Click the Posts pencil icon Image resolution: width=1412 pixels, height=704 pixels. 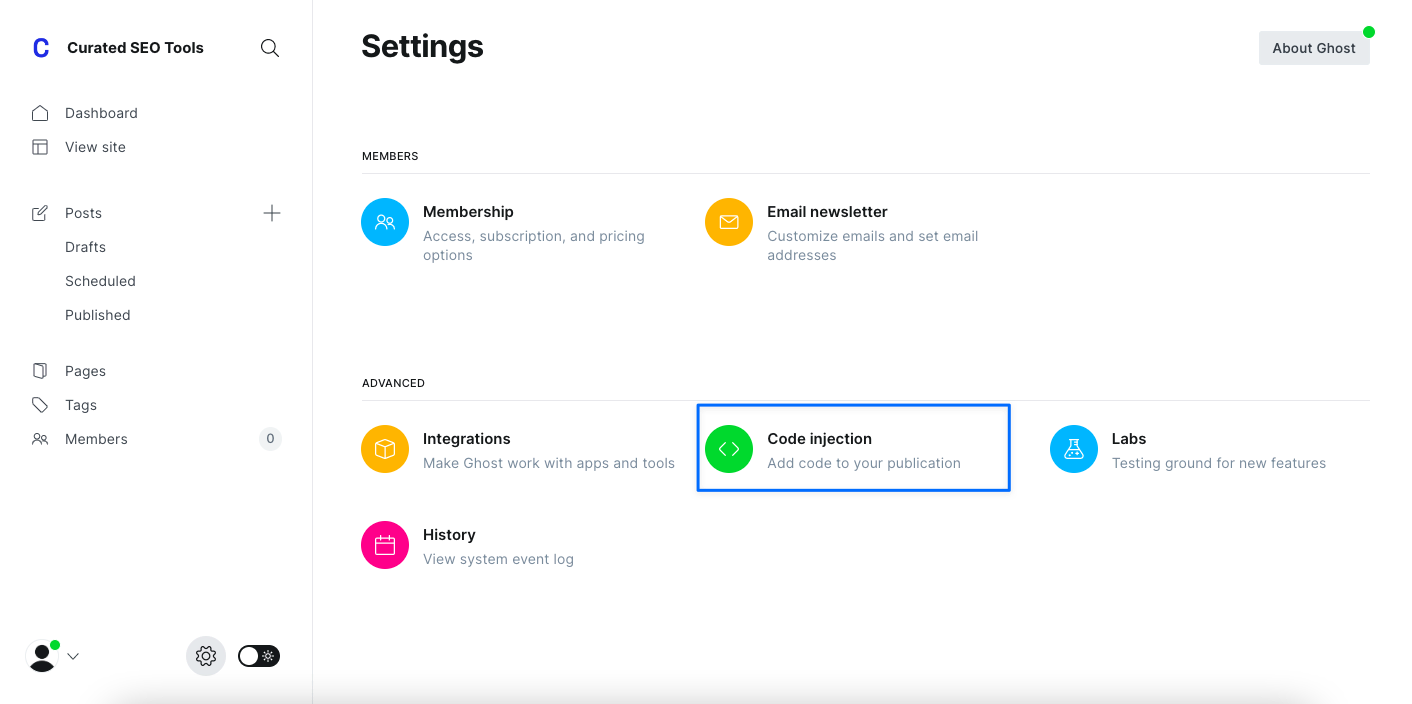pos(40,213)
